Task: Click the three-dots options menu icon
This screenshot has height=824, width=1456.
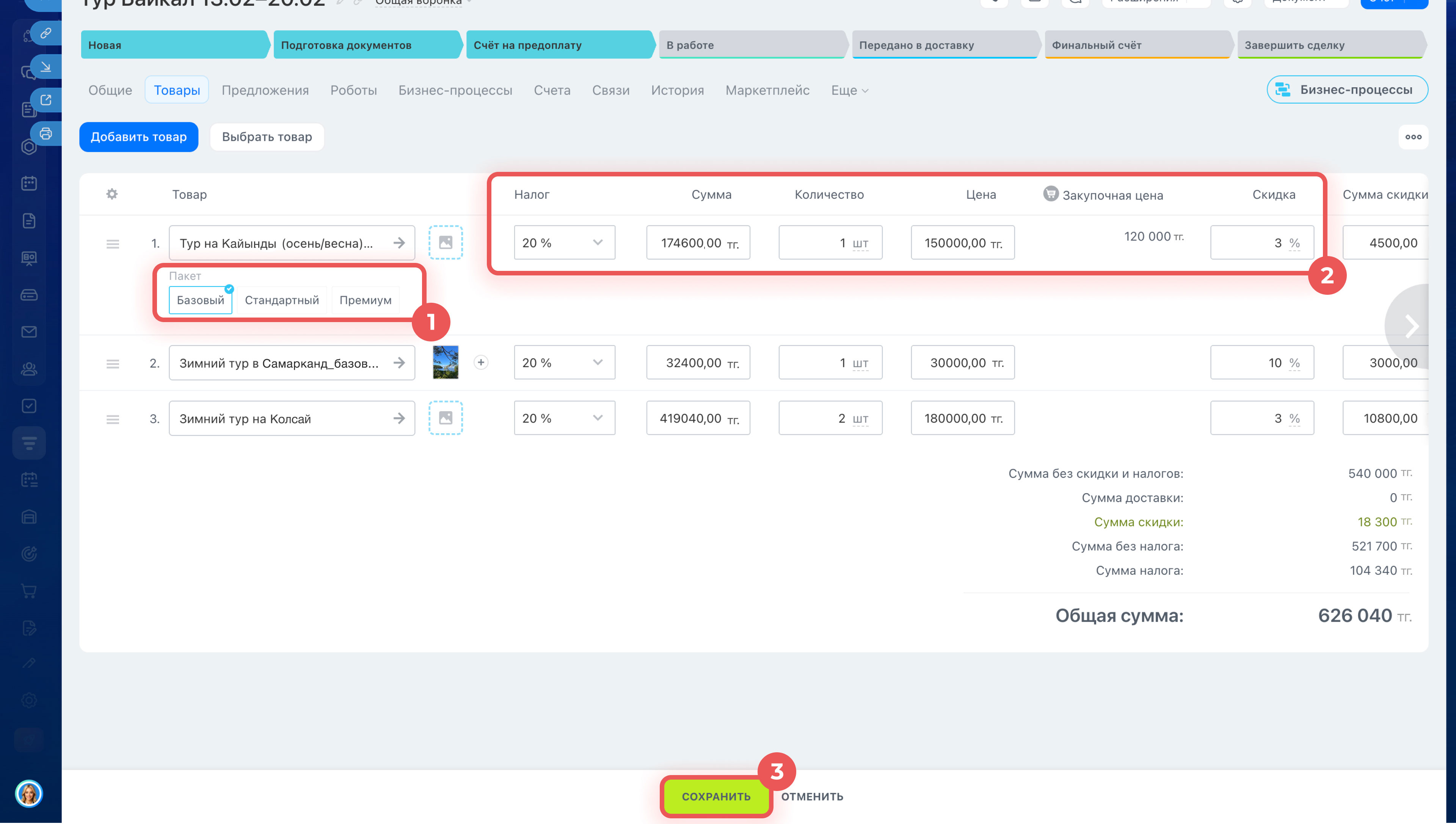Action: (x=1413, y=137)
